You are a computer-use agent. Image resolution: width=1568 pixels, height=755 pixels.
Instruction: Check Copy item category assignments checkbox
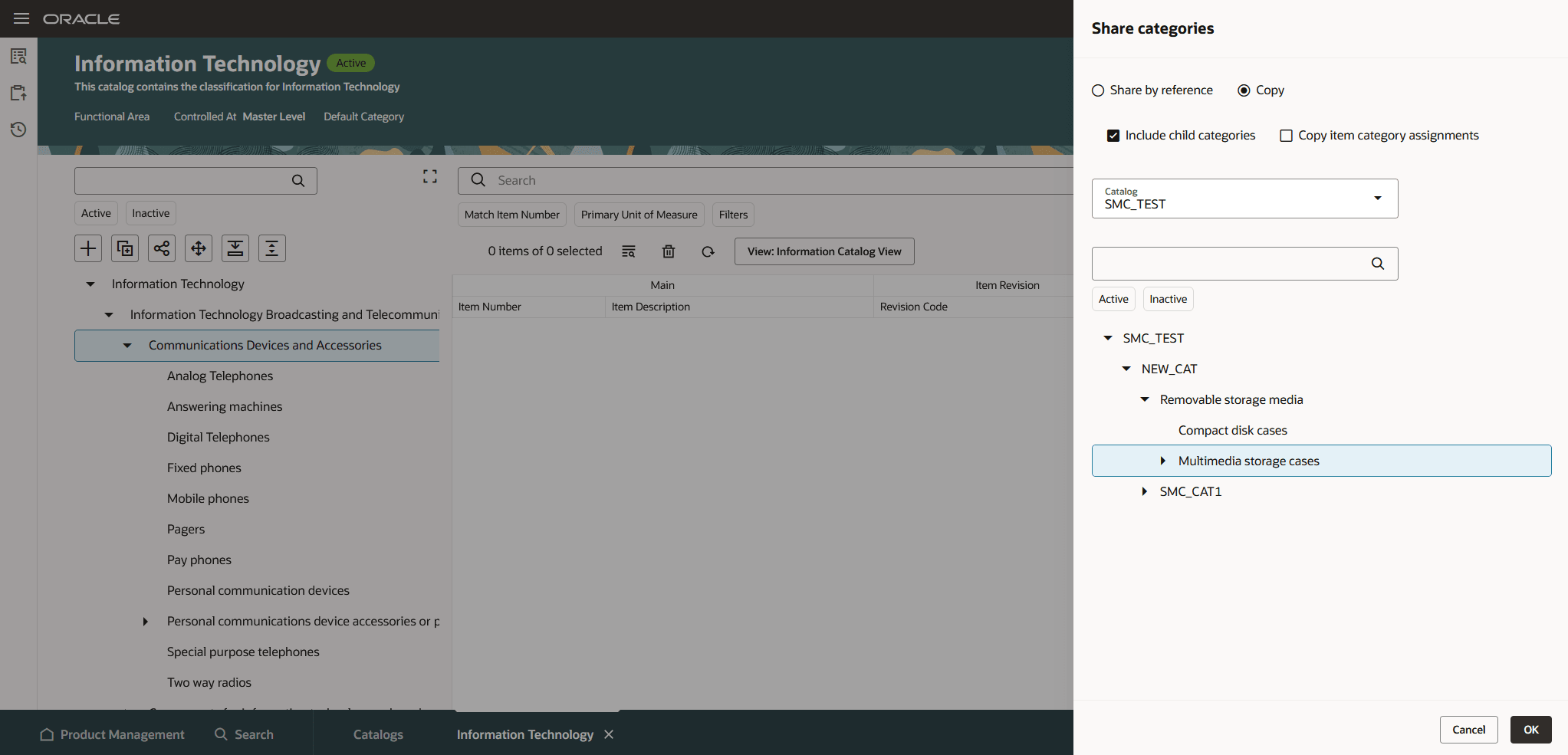1286,136
